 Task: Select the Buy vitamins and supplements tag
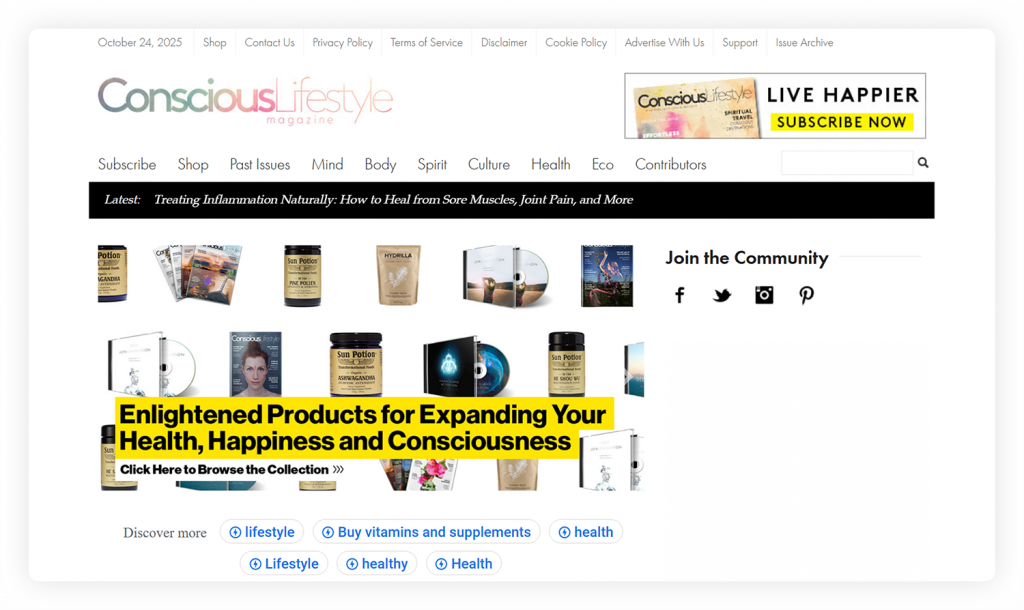pos(426,532)
